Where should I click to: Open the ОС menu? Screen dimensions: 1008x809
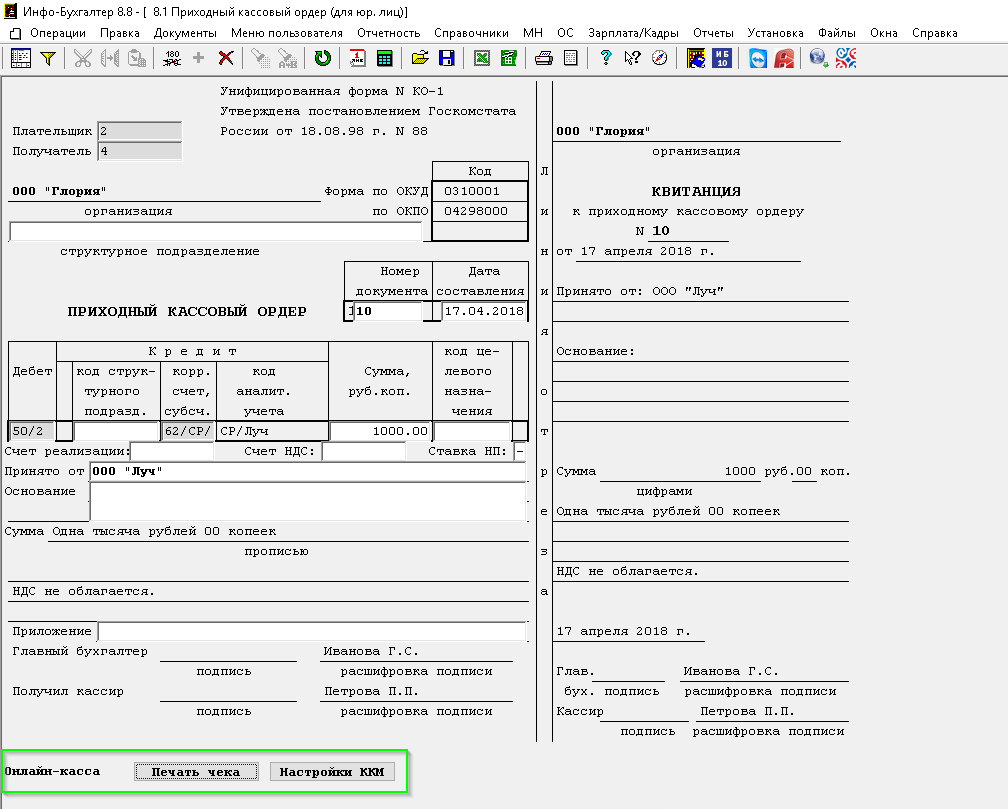(x=566, y=33)
